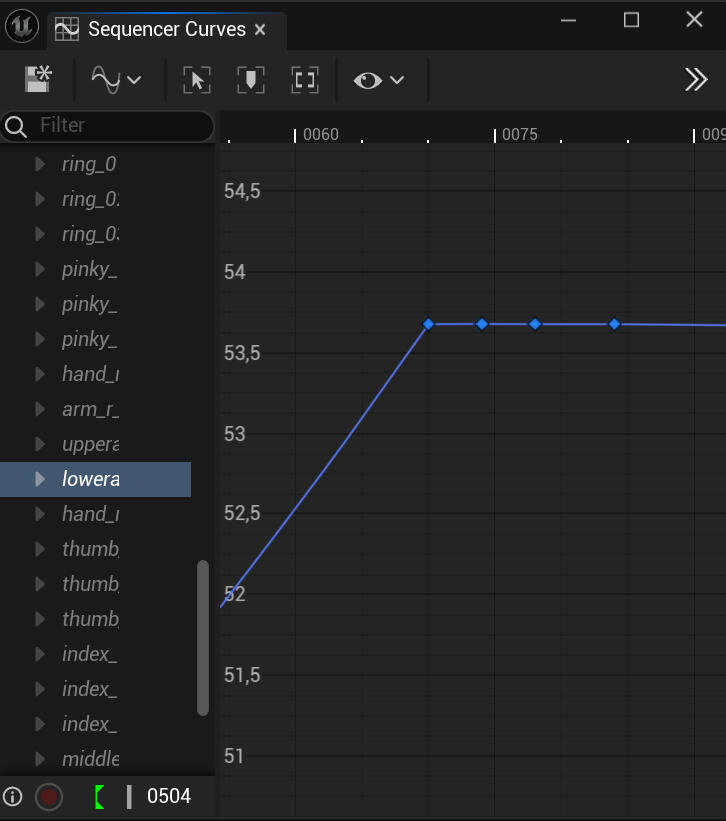This screenshot has height=821, width=726.
Task: Open the eye view options dropdown
Action: (379, 80)
